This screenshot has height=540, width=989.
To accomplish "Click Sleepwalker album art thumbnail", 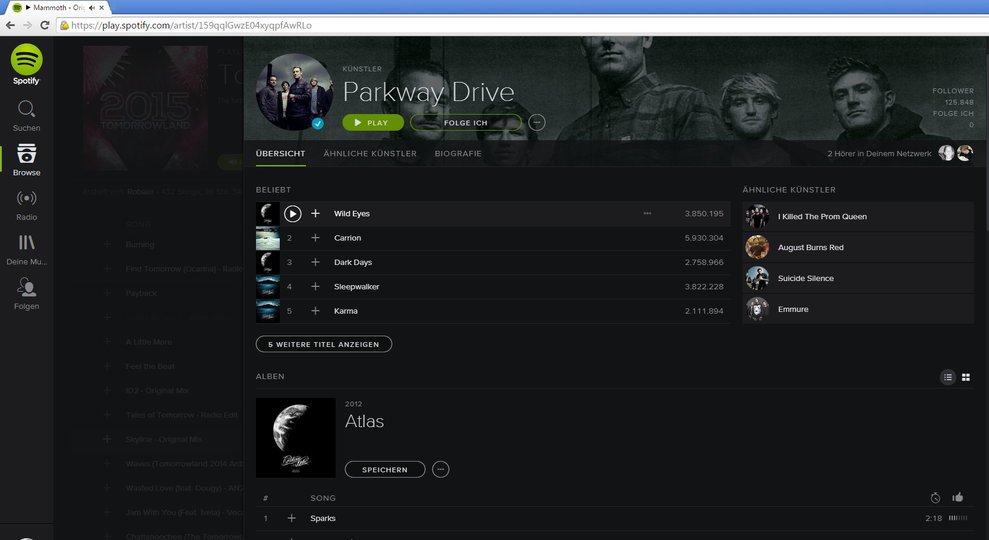I will point(267,286).
